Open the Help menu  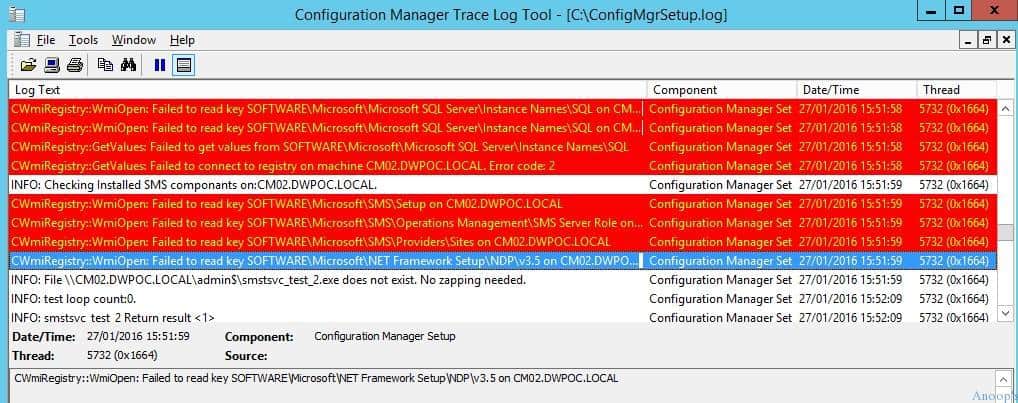pos(182,40)
